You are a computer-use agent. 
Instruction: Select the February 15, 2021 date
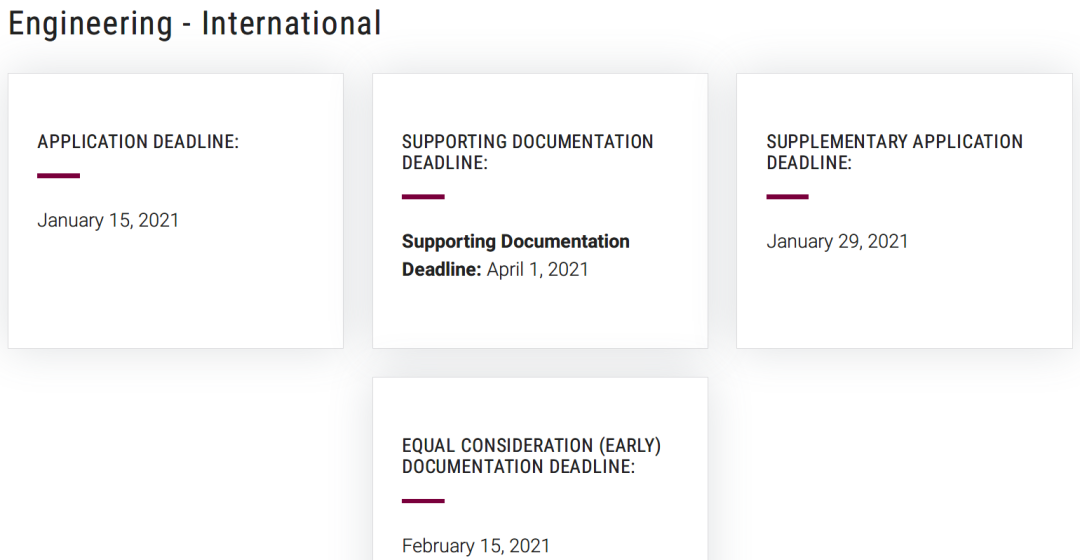click(x=476, y=546)
